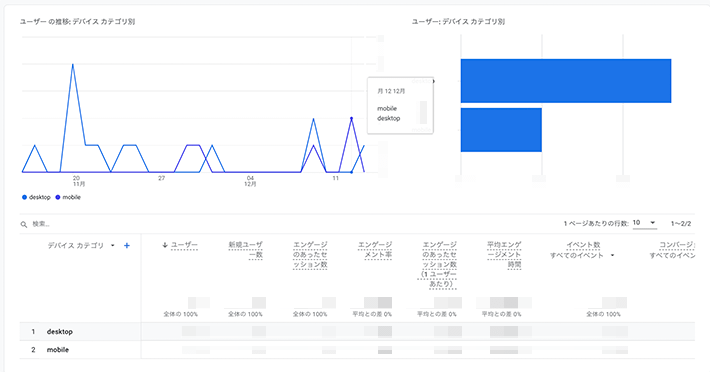This screenshot has height=372, width=710.
Task: Toggle the desktop legend dot
Action: pyautogui.click(x=24, y=197)
